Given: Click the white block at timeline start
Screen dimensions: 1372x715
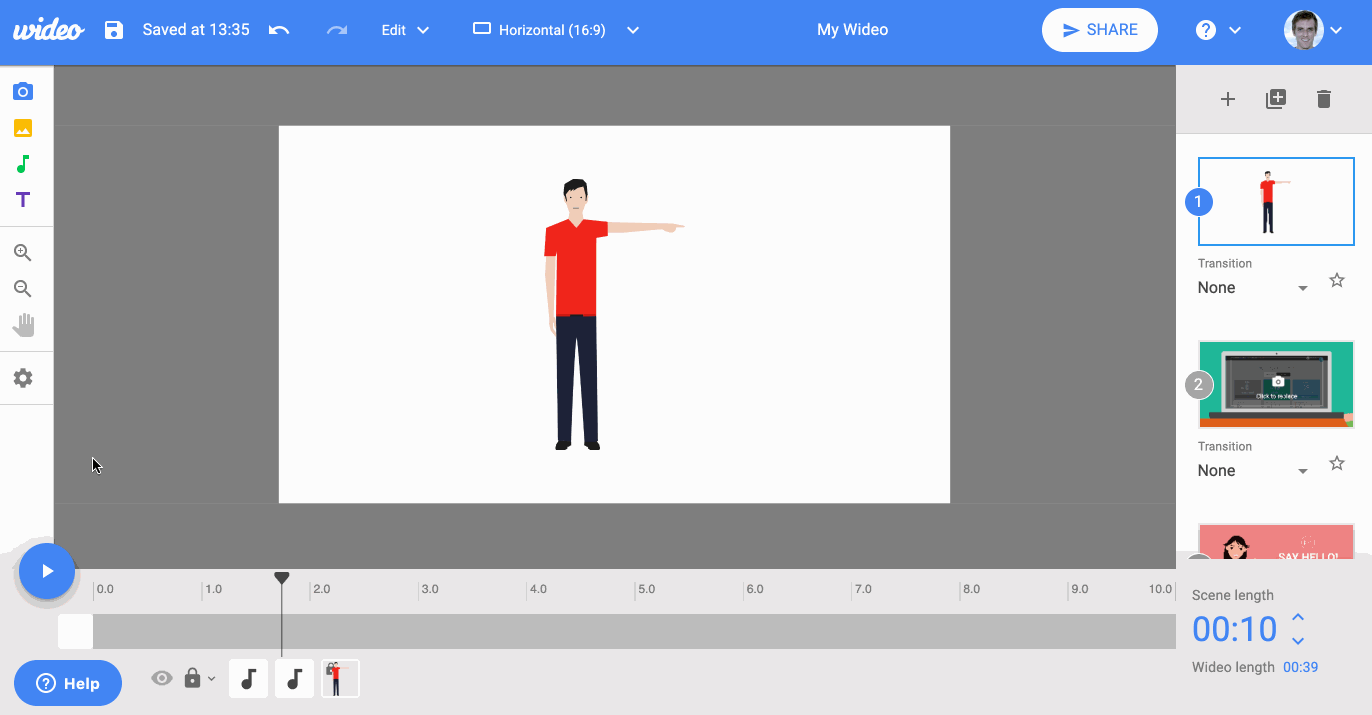Looking at the screenshot, I should (x=75, y=632).
